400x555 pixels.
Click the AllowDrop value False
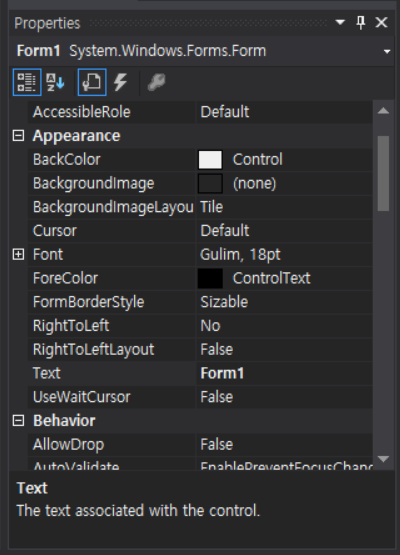217,445
